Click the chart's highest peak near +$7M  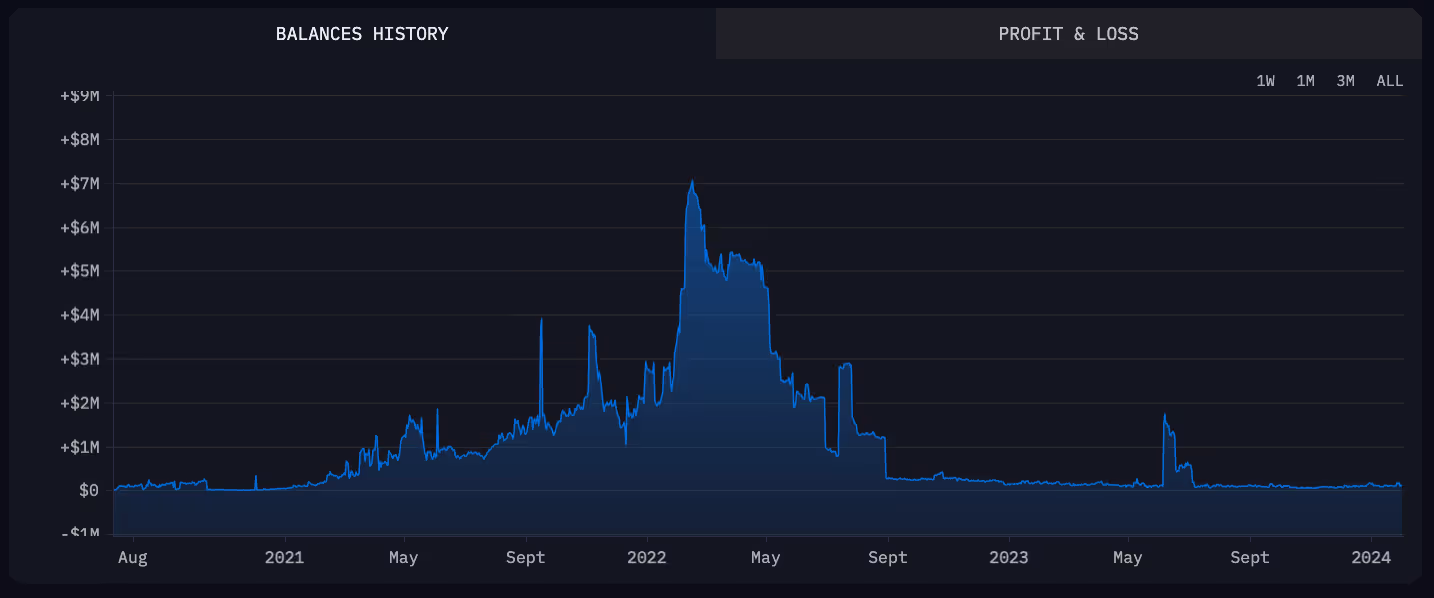(692, 183)
